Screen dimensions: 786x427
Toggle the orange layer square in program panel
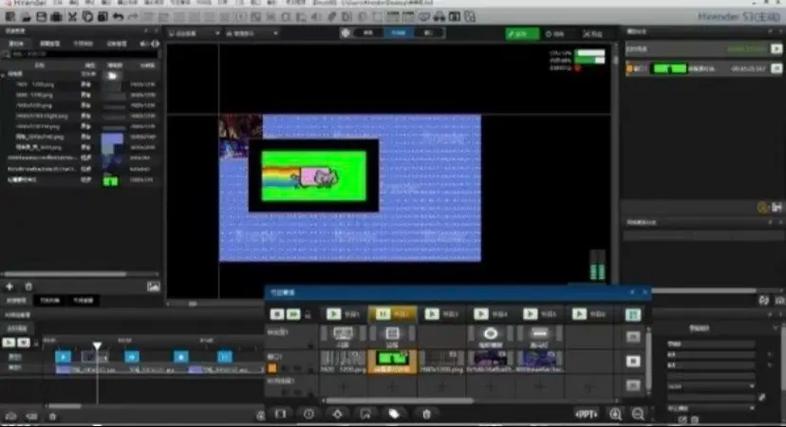point(272,368)
